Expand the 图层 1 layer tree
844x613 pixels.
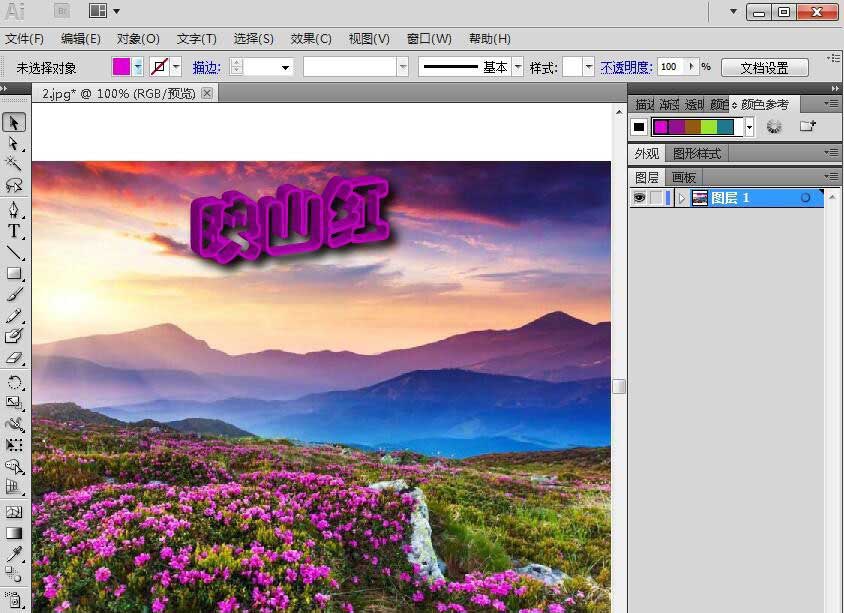click(683, 198)
